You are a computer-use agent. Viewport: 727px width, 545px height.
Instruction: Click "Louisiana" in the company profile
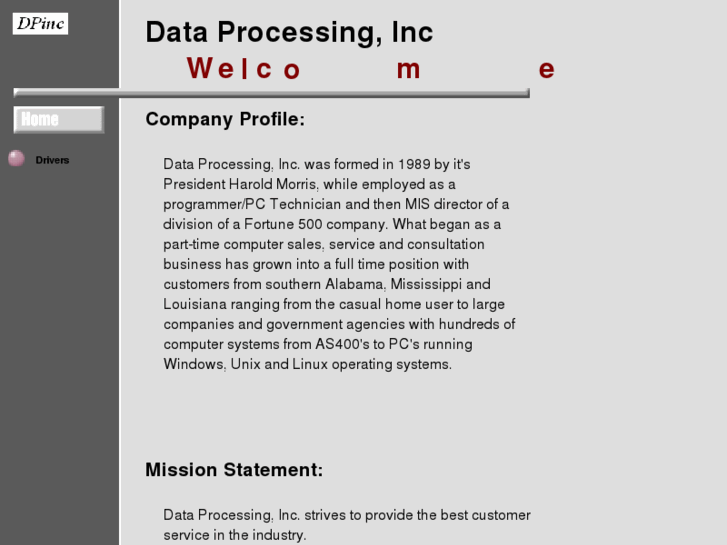click(195, 304)
